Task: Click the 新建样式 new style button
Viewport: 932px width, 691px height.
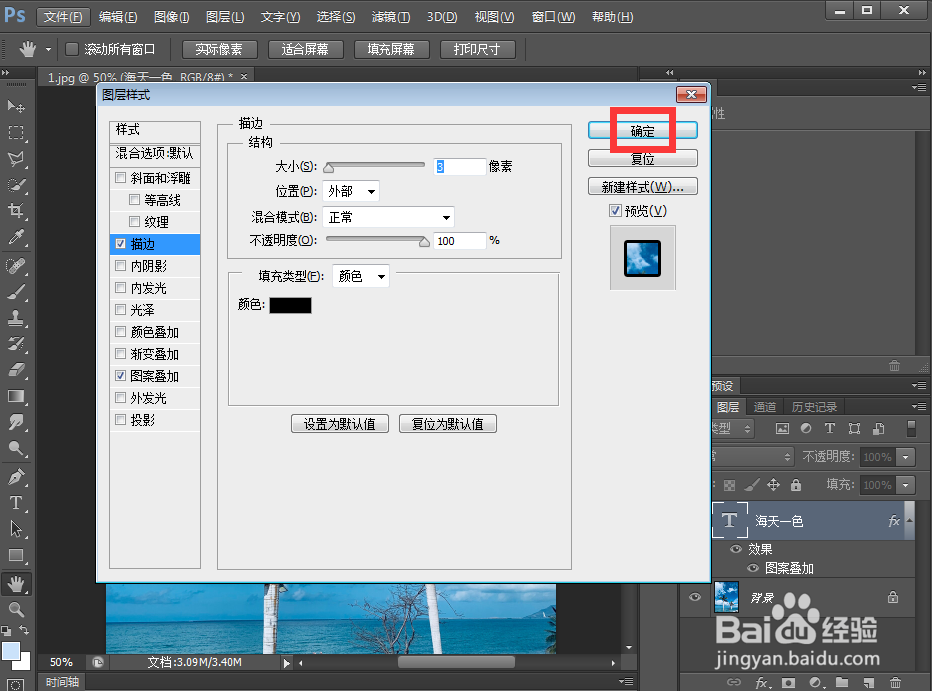Action: [641, 185]
